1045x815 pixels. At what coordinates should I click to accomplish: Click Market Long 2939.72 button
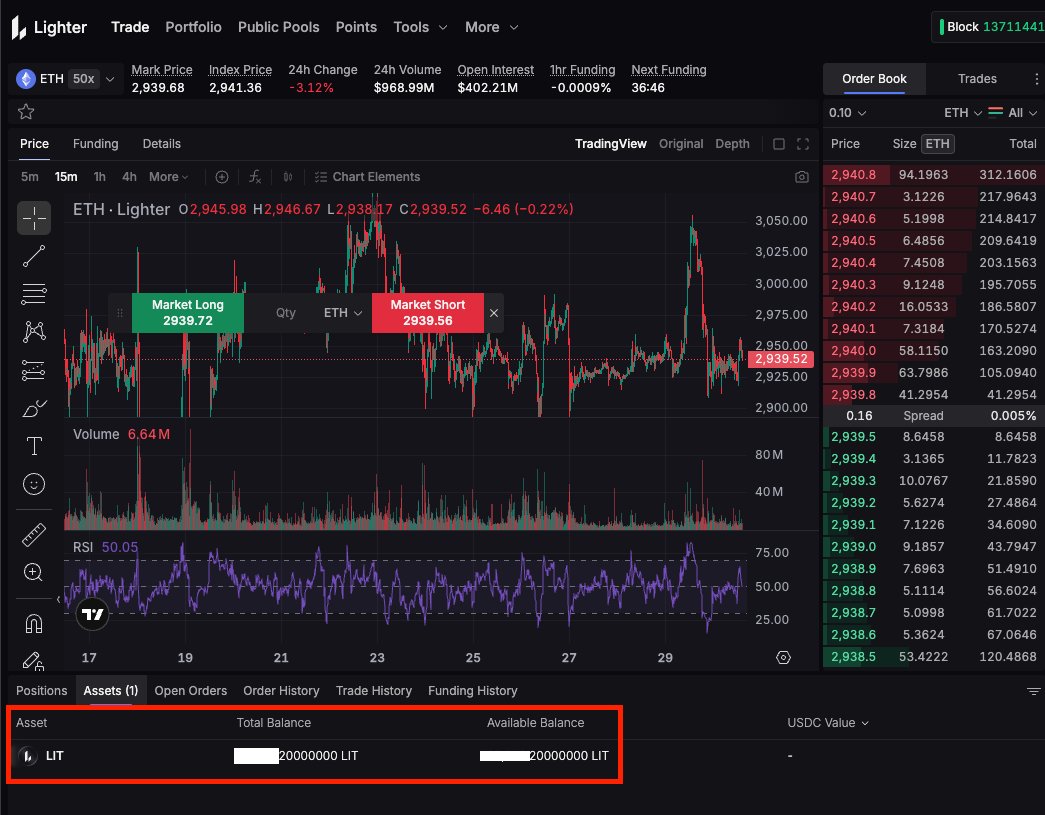(x=188, y=313)
